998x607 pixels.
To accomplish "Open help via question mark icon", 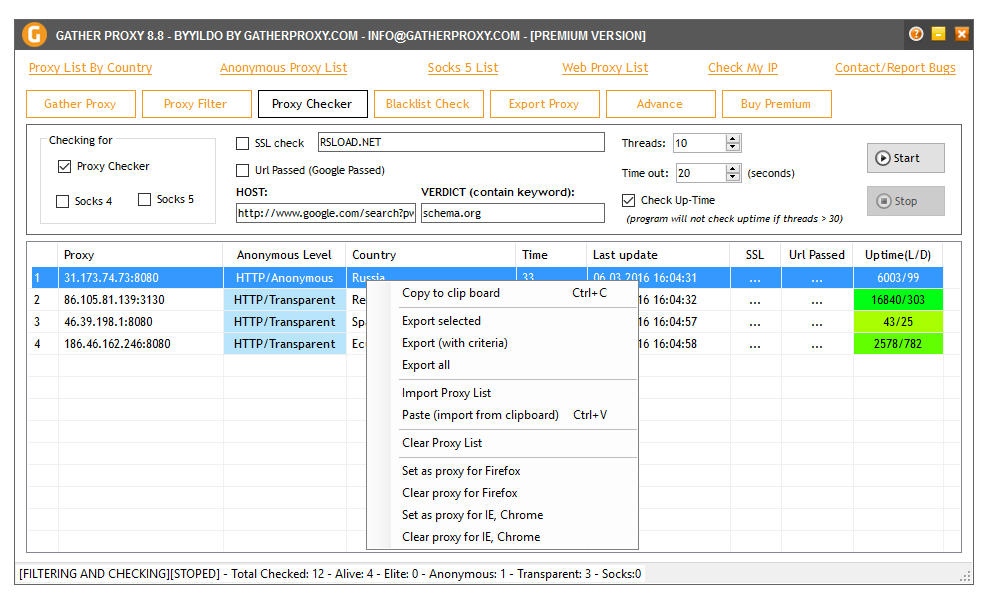I will tap(916, 34).
